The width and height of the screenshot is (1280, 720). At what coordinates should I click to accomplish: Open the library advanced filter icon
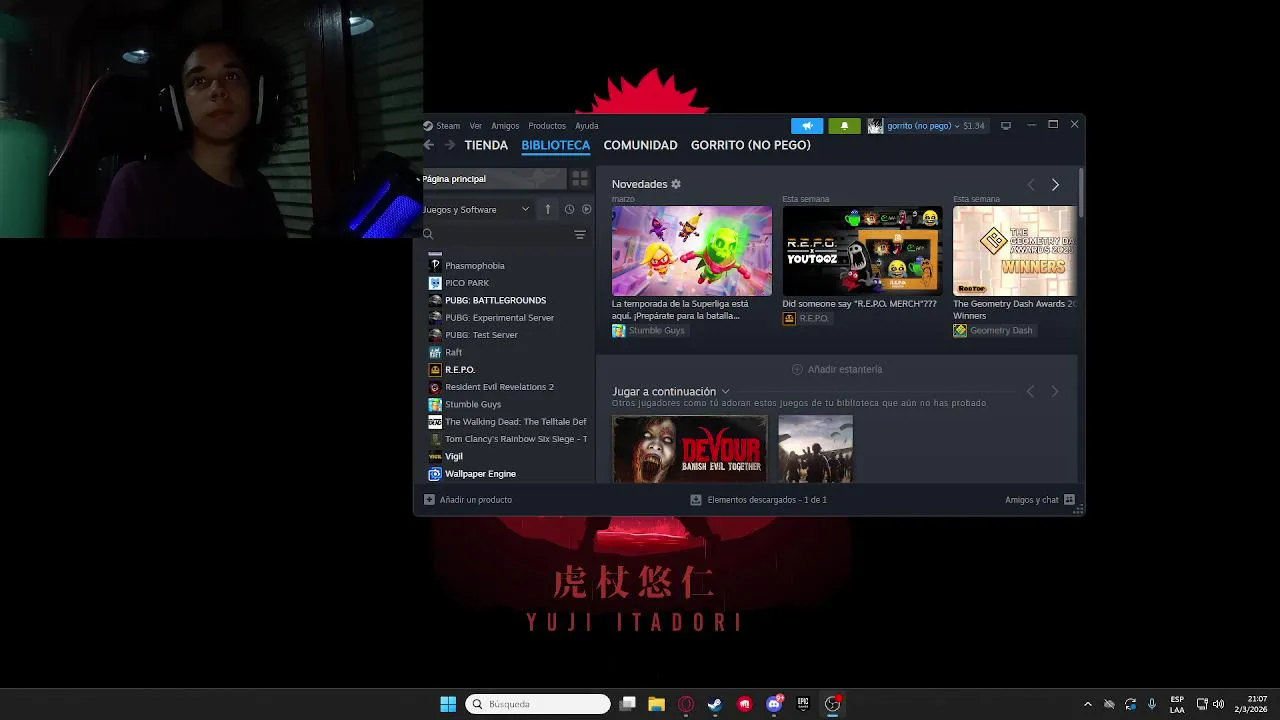click(x=580, y=234)
